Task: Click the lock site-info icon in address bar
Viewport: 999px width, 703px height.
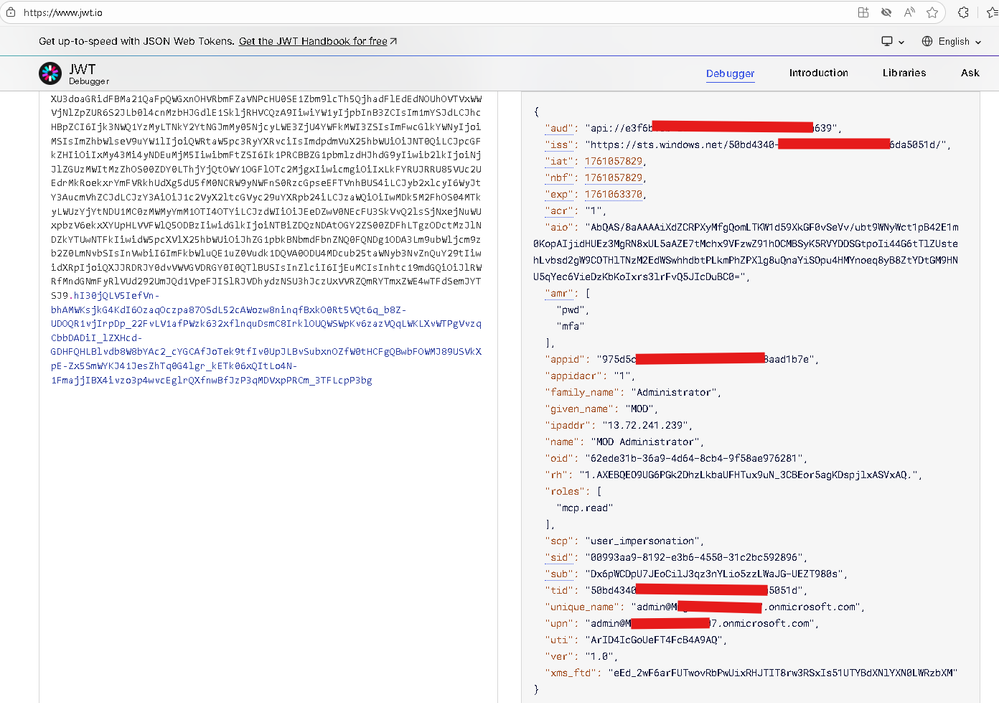Action: [11, 12]
